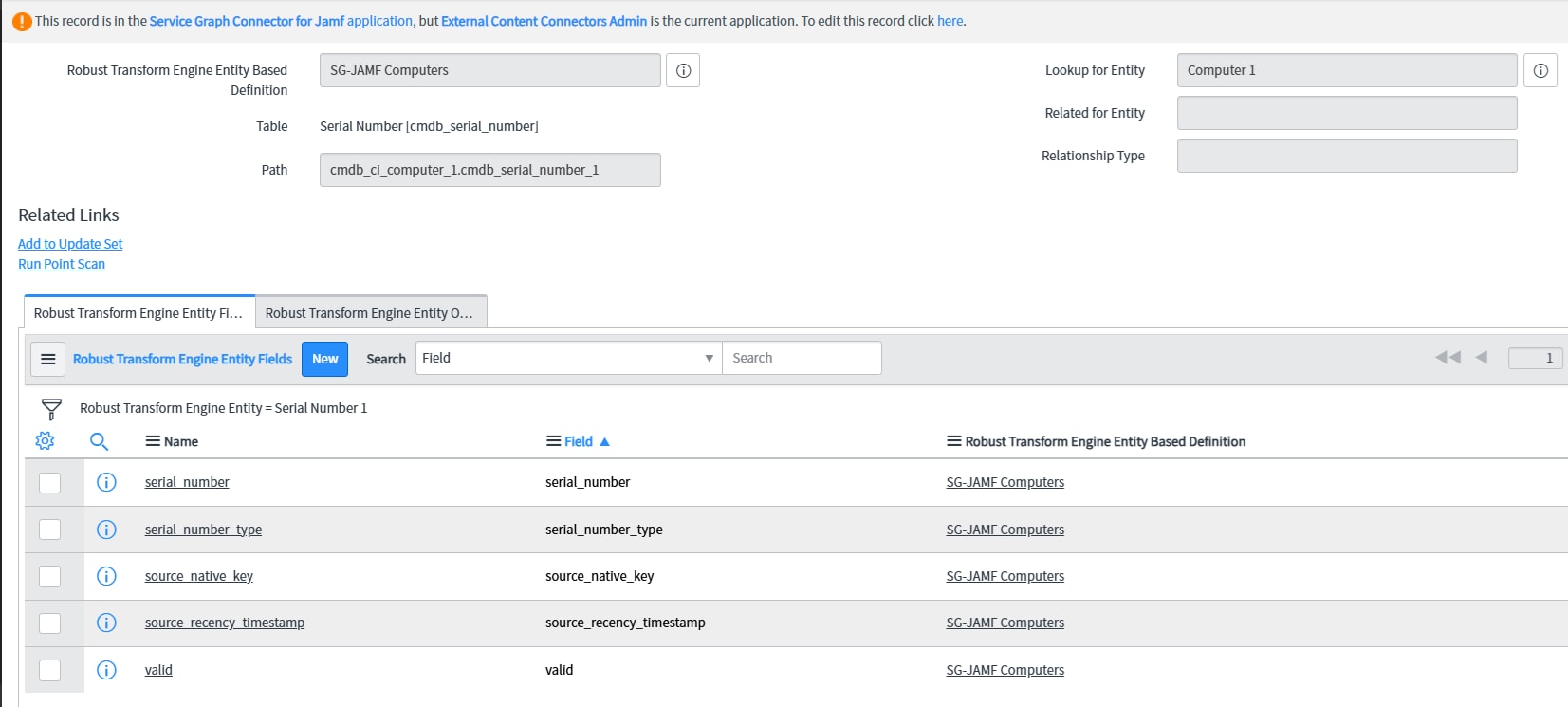Check the serial_number row checkbox
The image size is (1568, 707).
50,482
